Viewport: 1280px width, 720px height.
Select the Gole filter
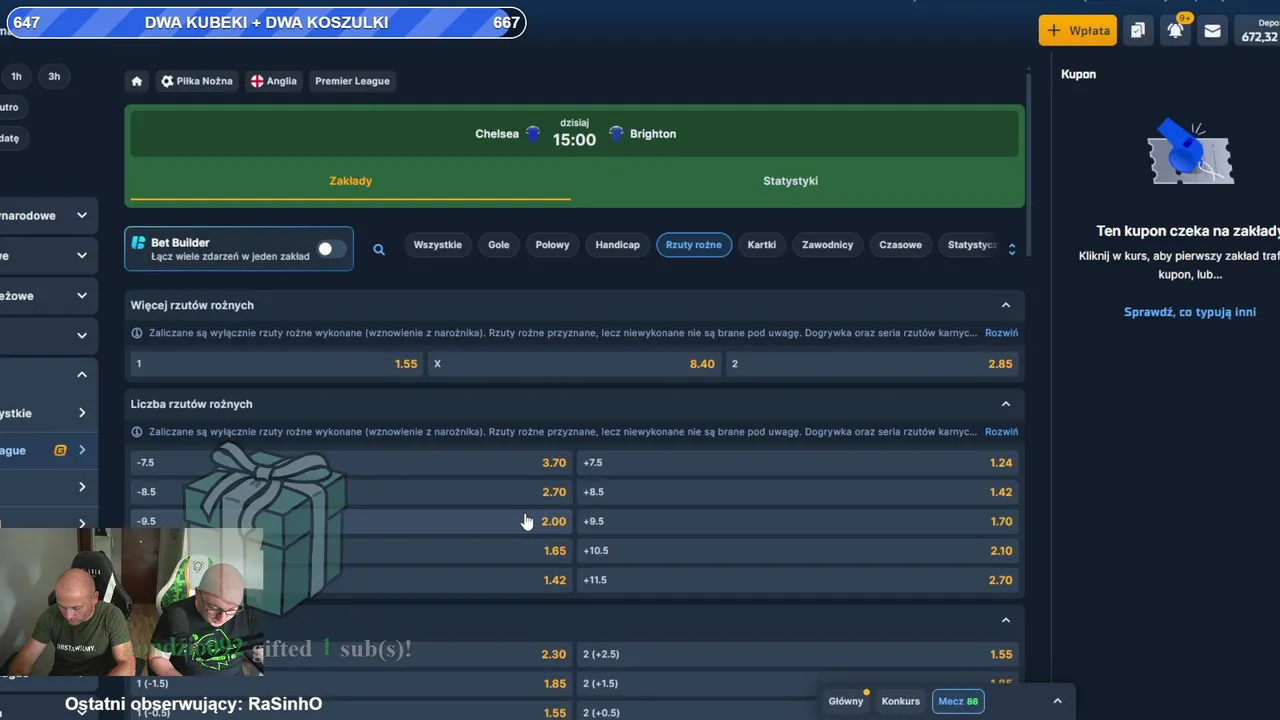(499, 245)
